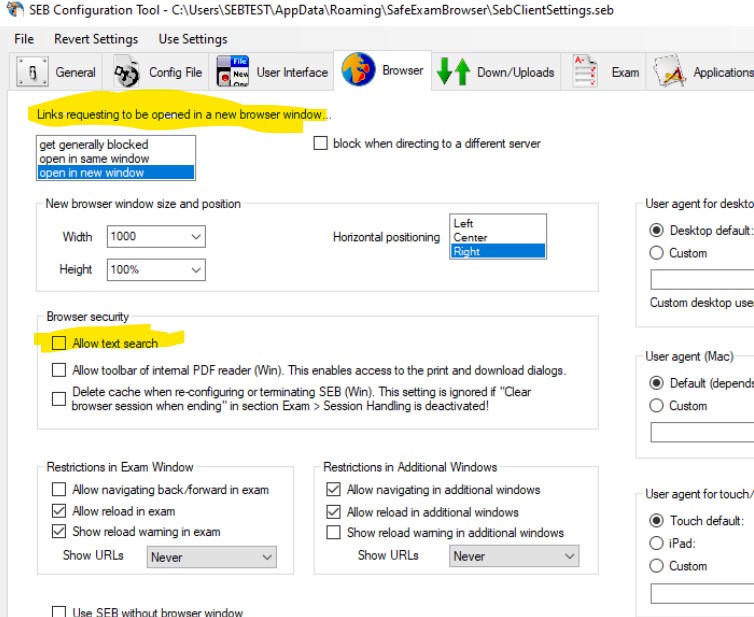Viewport: 754px width, 617px height.
Task: Enable Show reload warning in additional windows
Action: coord(333,532)
